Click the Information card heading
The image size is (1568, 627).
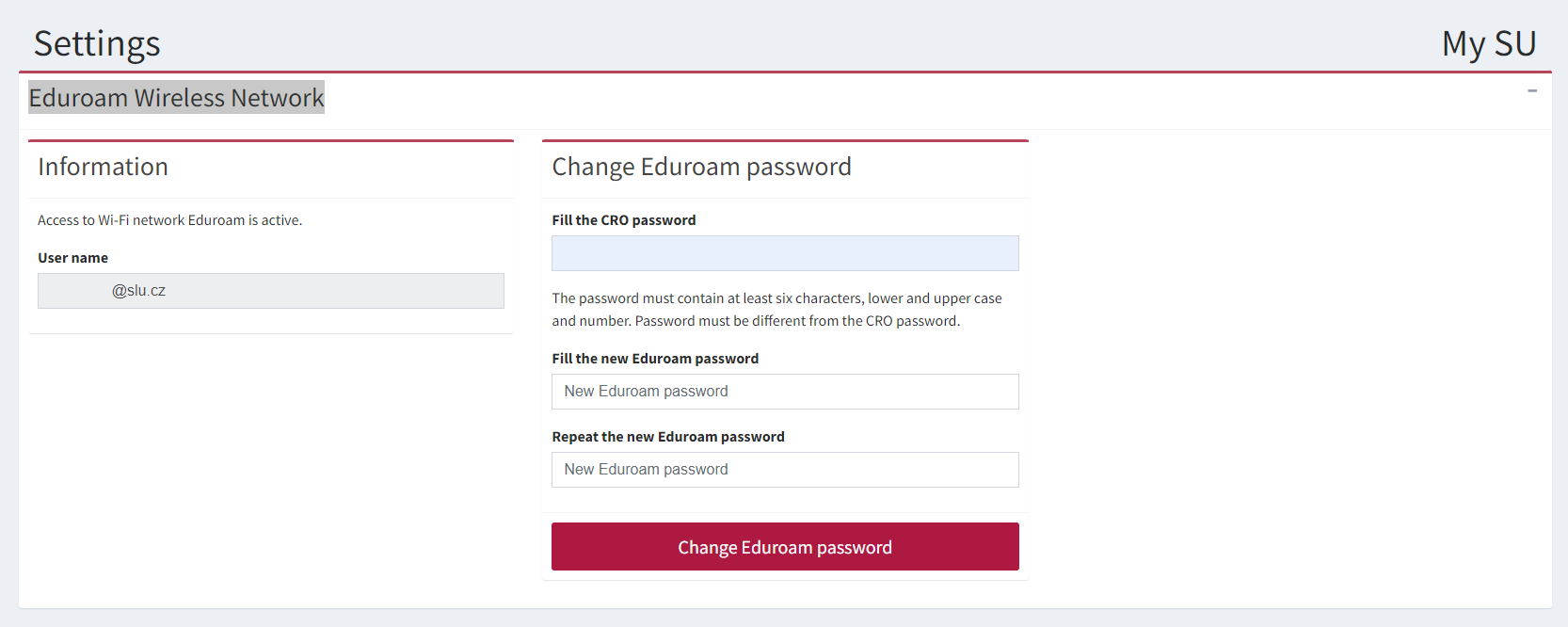click(x=103, y=167)
